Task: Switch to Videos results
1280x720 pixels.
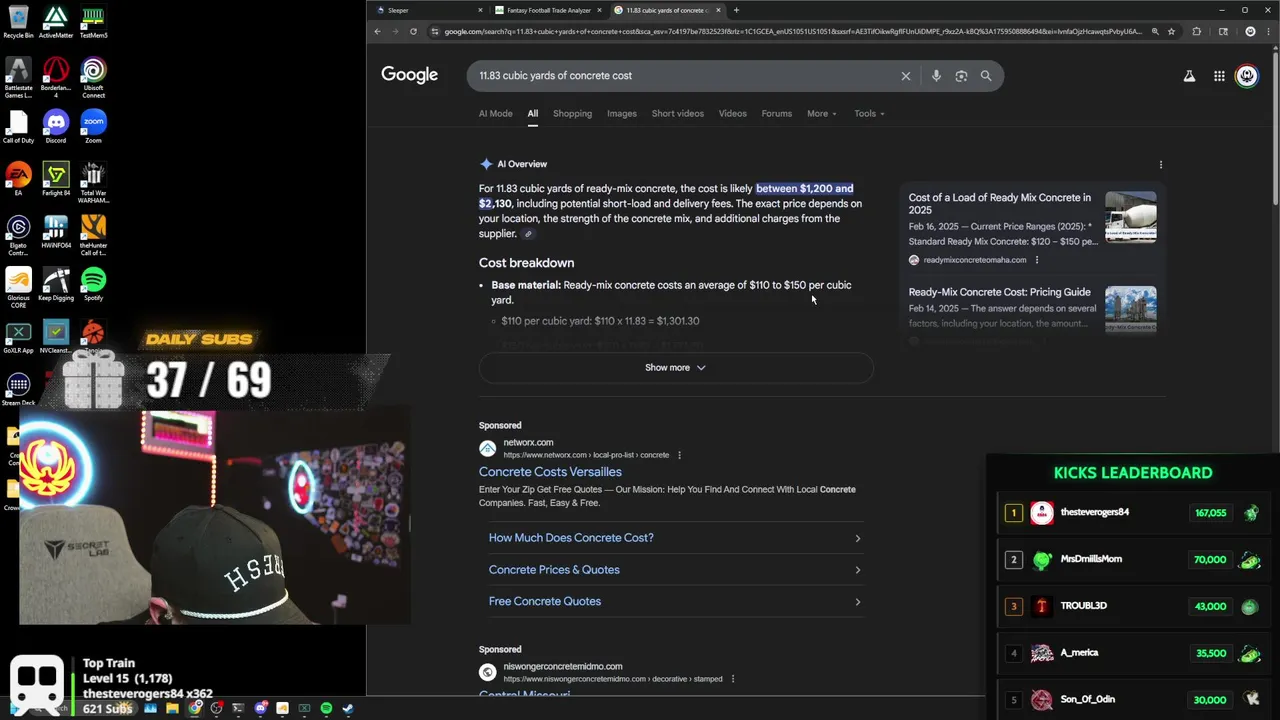Action: click(x=732, y=114)
